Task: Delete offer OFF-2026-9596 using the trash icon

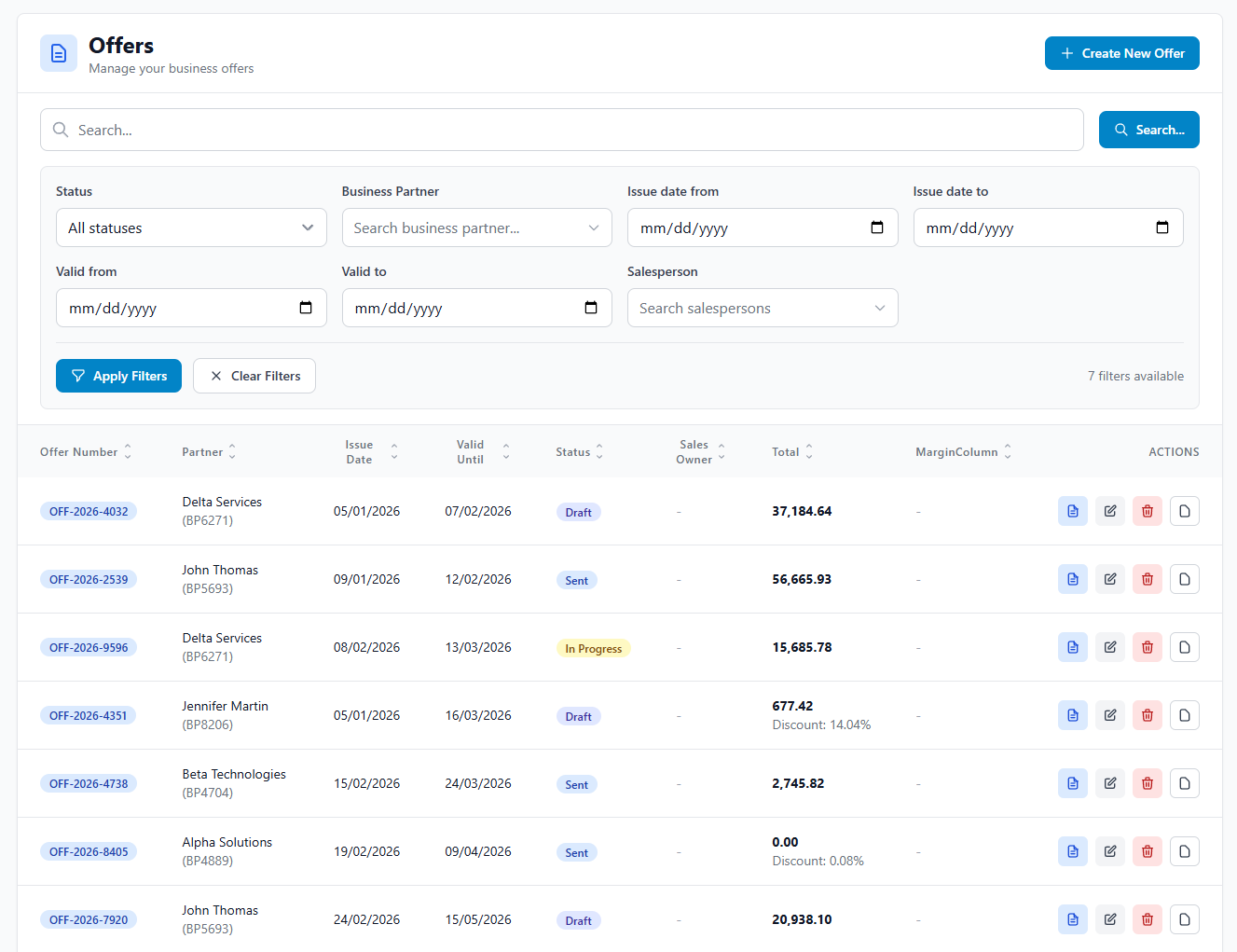Action: tap(1147, 646)
